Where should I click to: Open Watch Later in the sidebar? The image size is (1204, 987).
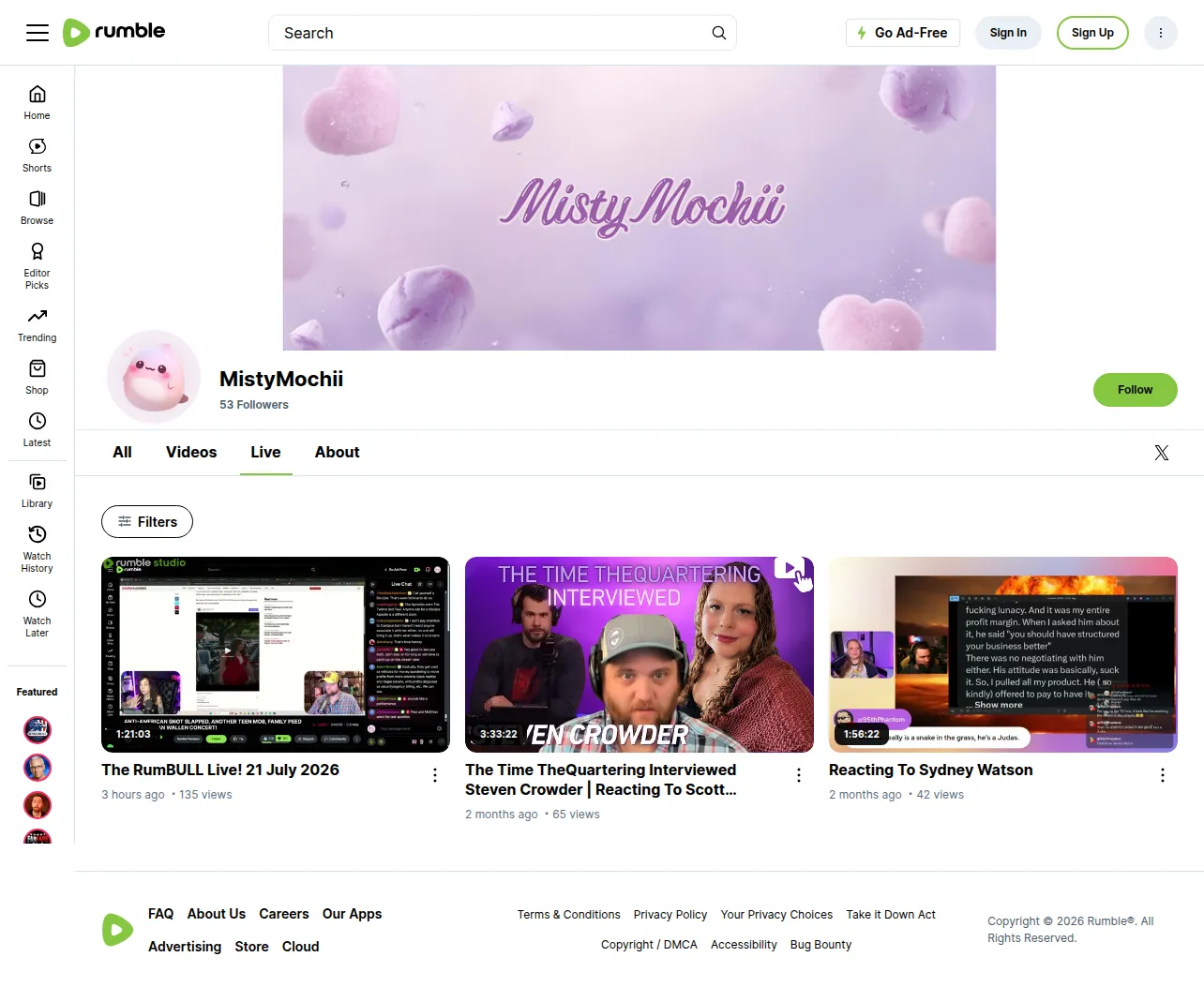pos(38,613)
